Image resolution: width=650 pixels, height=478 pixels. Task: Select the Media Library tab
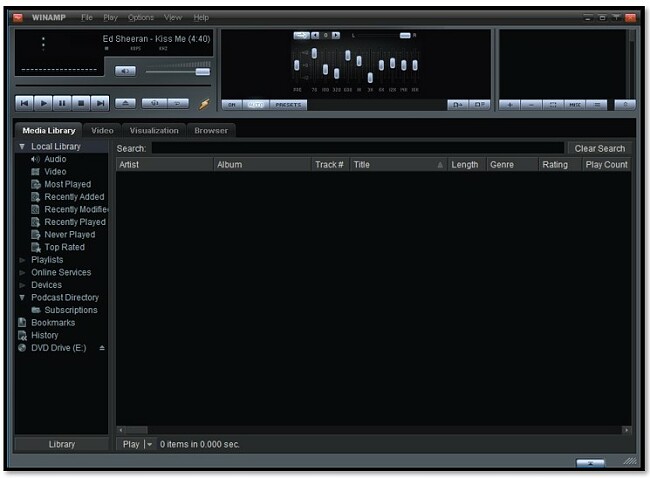point(49,131)
